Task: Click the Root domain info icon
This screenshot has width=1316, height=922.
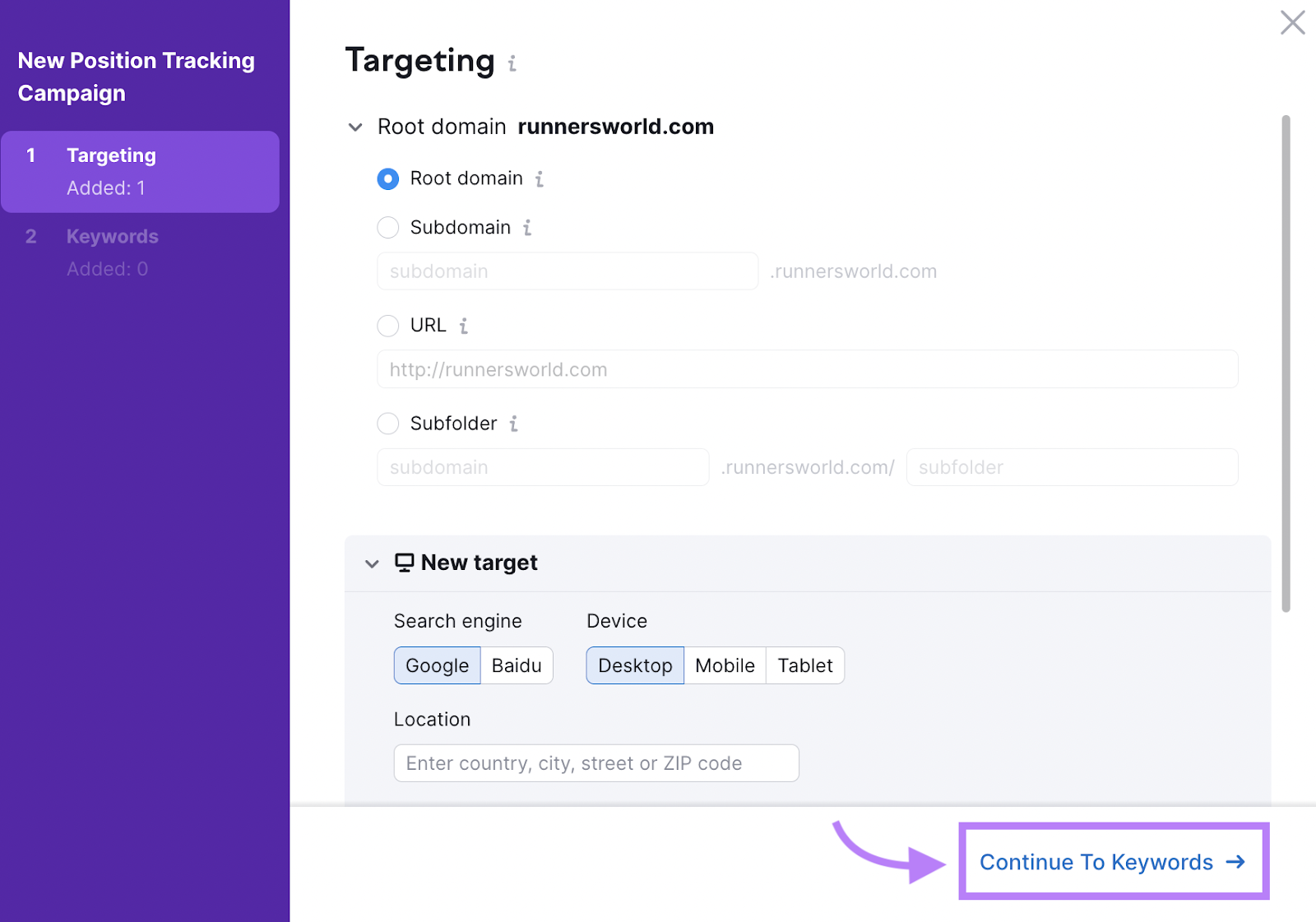Action: 540,178
